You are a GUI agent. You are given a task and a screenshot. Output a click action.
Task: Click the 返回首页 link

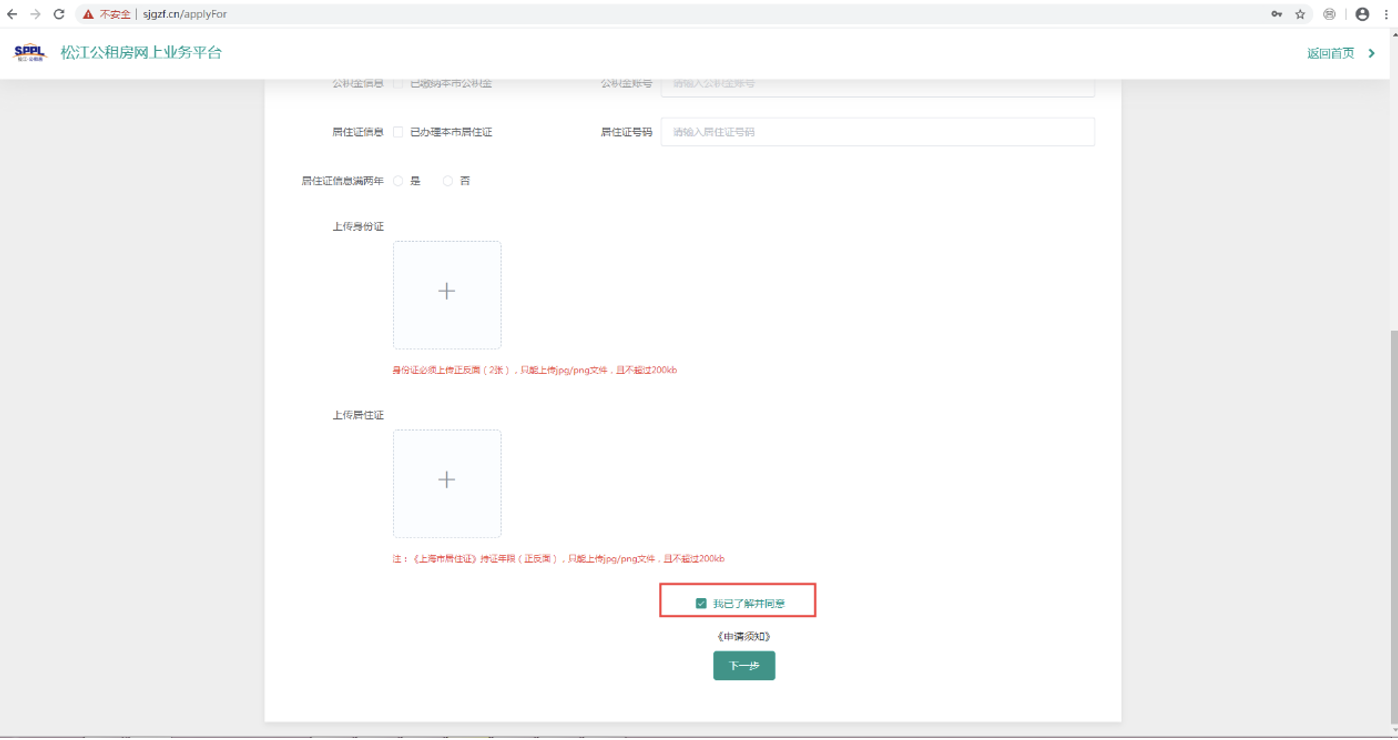pyautogui.click(x=1330, y=53)
